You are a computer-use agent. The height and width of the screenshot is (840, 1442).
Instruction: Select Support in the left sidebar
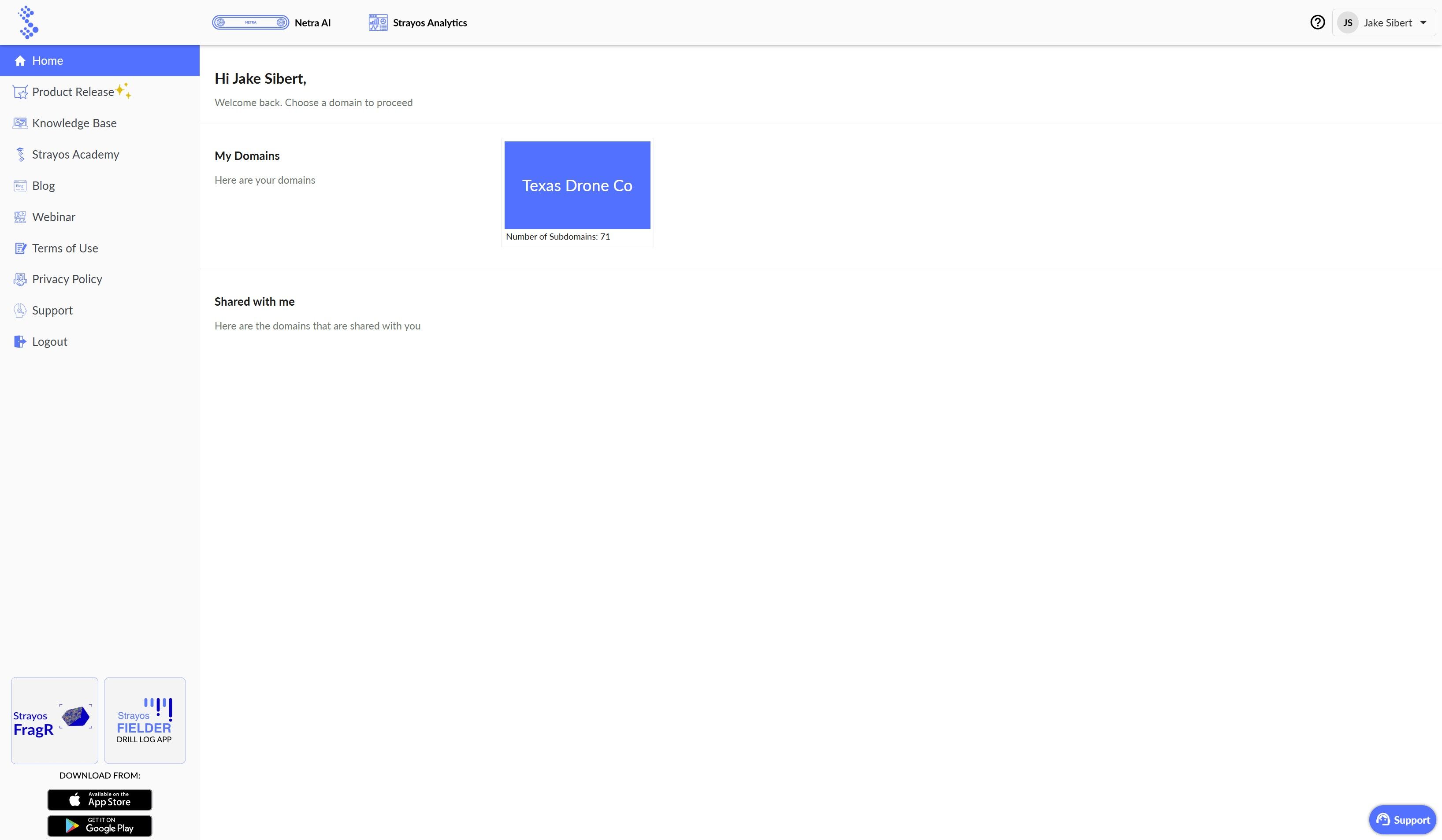tap(100, 311)
